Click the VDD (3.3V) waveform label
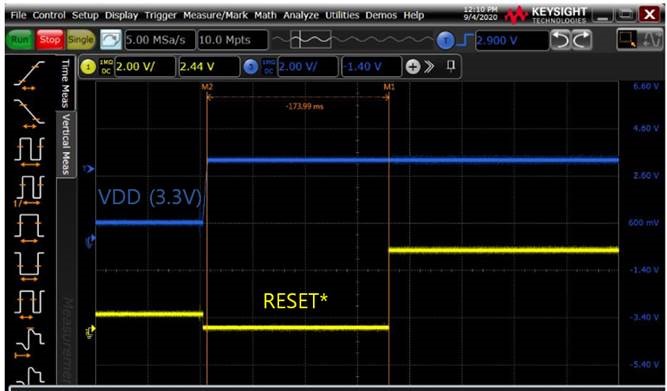The image size is (667, 391). (x=149, y=197)
